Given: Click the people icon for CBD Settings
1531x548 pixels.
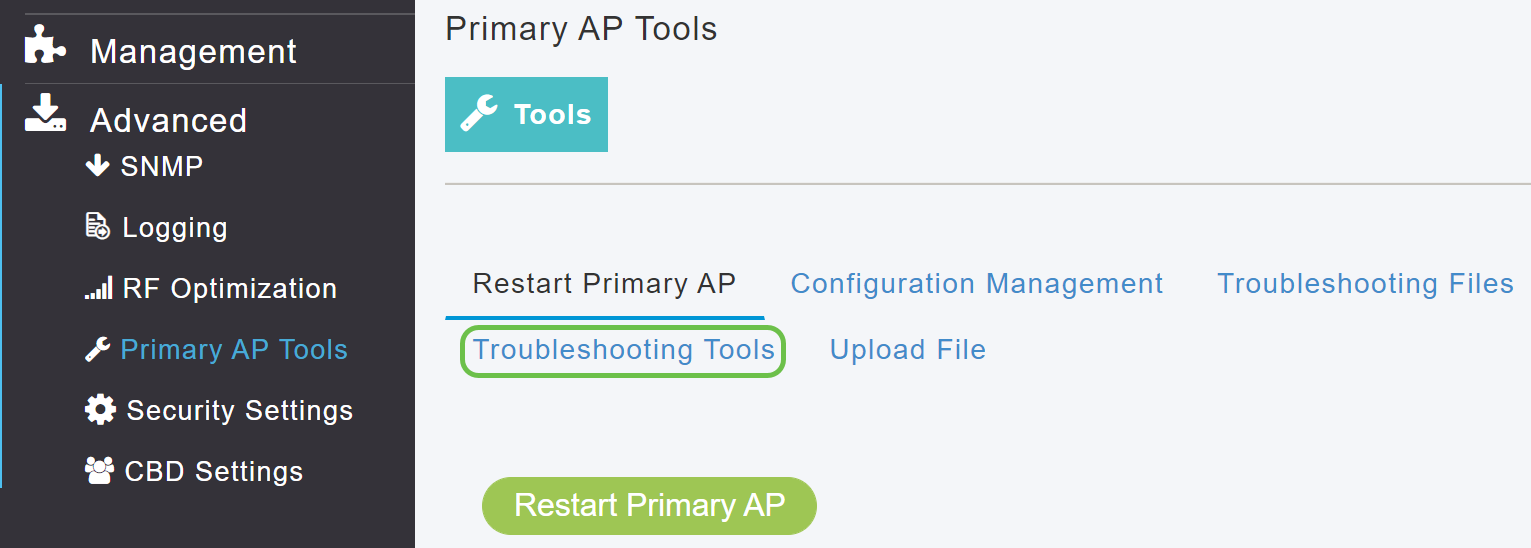Looking at the screenshot, I should 99,471.
